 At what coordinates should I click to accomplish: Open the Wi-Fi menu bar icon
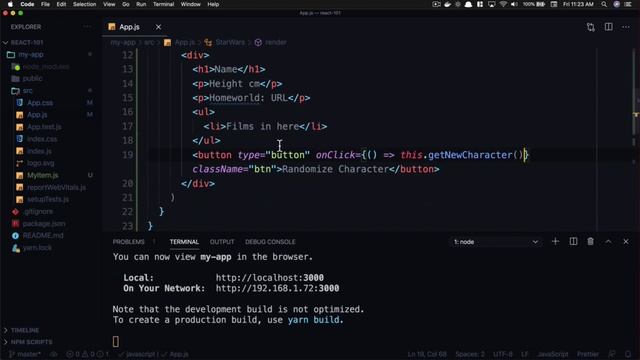click(503, 4)
